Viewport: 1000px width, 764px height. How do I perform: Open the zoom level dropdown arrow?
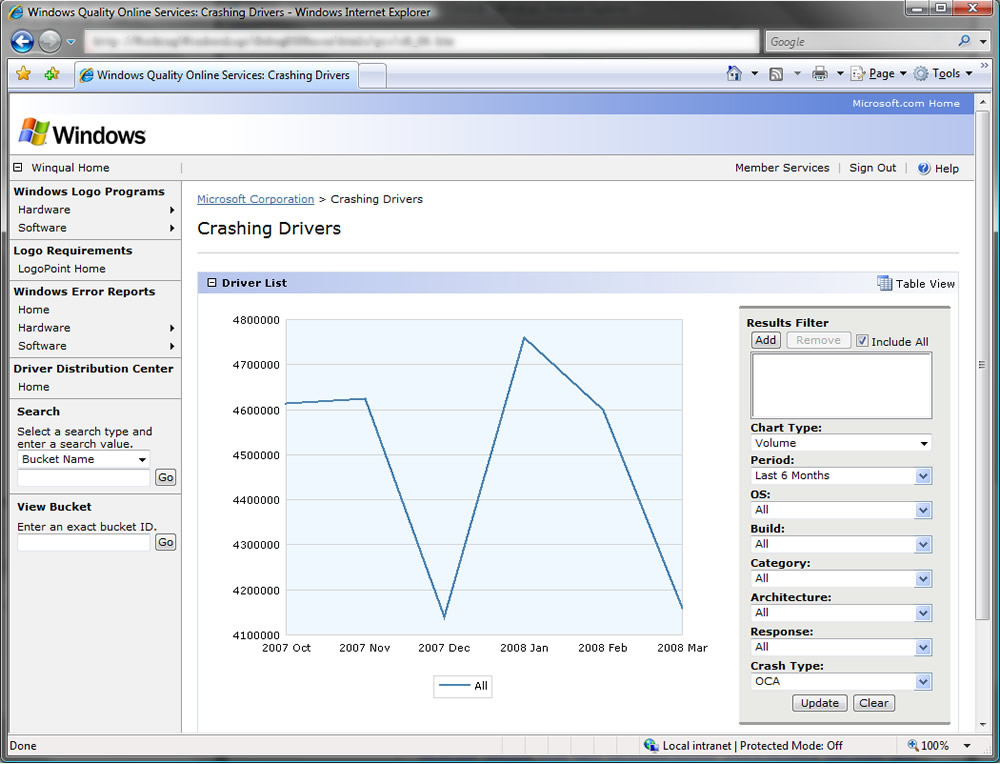[967, 746]
